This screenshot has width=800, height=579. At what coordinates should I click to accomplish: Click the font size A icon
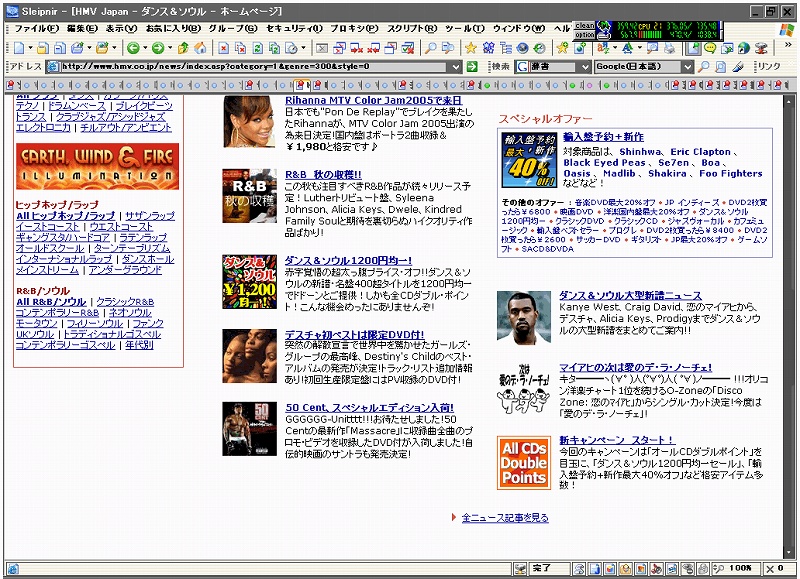point(628,48)
